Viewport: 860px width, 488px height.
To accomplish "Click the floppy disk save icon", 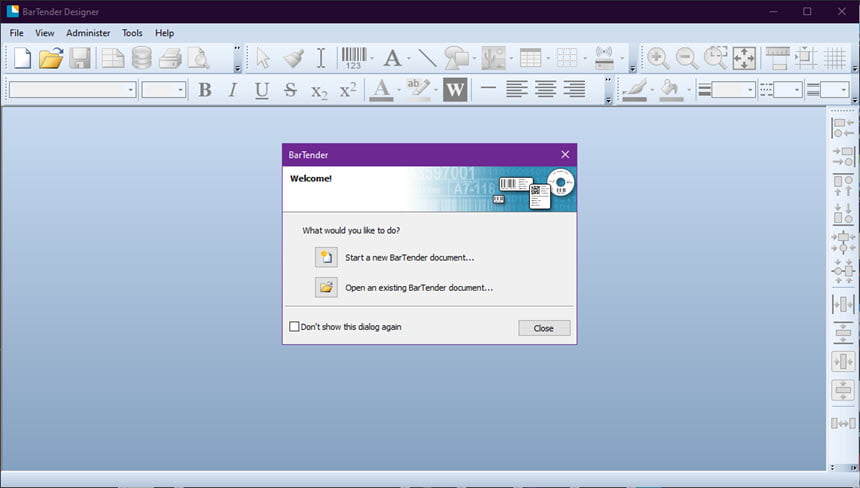I will [80, 58].
